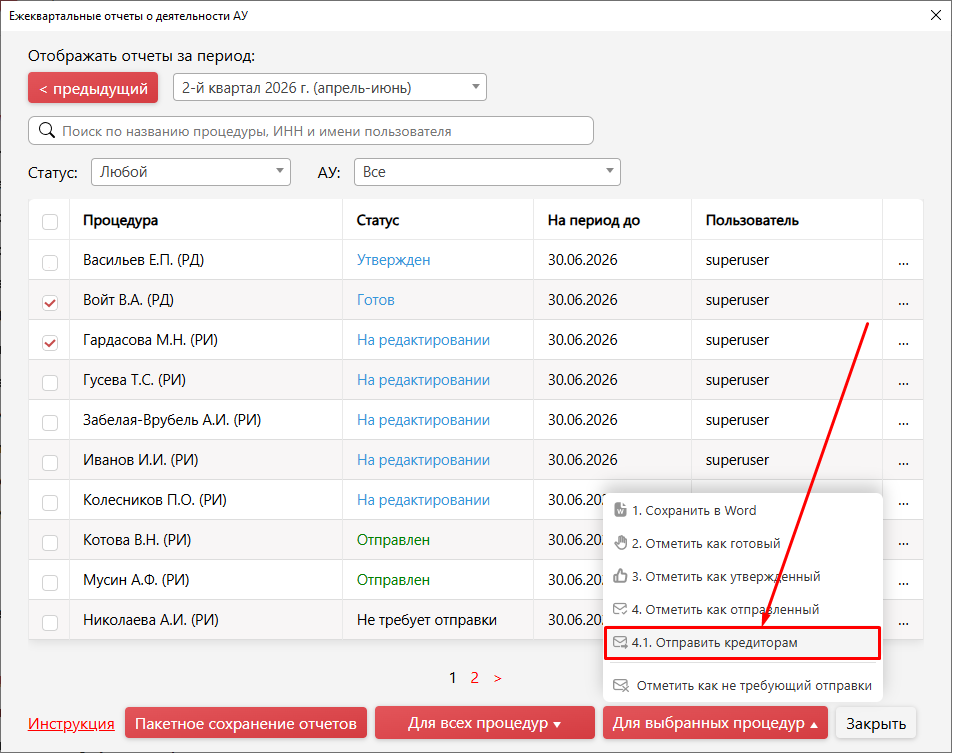
Task: Click the envelope icon for Отметить как отправленный
Action: point(620,609)
